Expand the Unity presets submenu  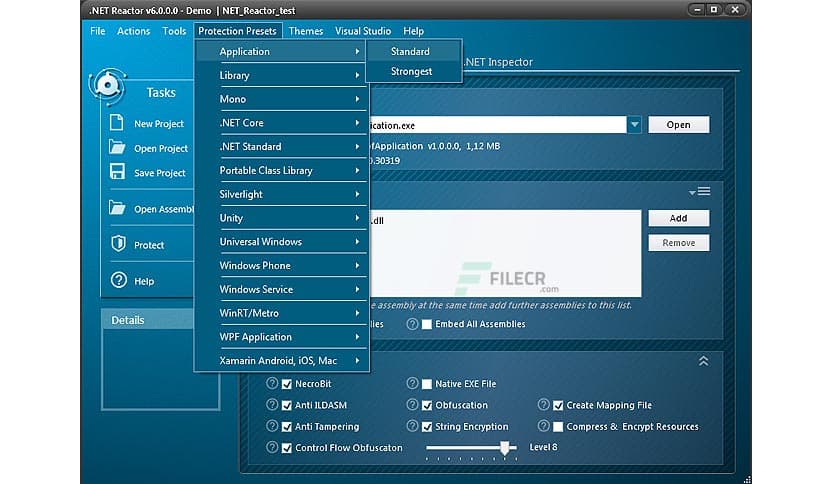click(282, 218)
